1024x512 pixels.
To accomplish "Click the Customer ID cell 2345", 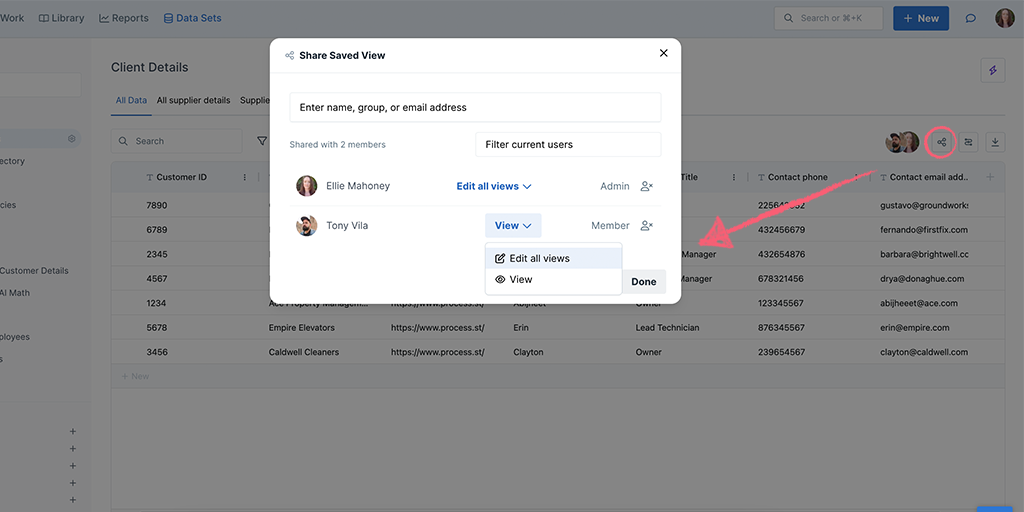I will coord(157,254).
